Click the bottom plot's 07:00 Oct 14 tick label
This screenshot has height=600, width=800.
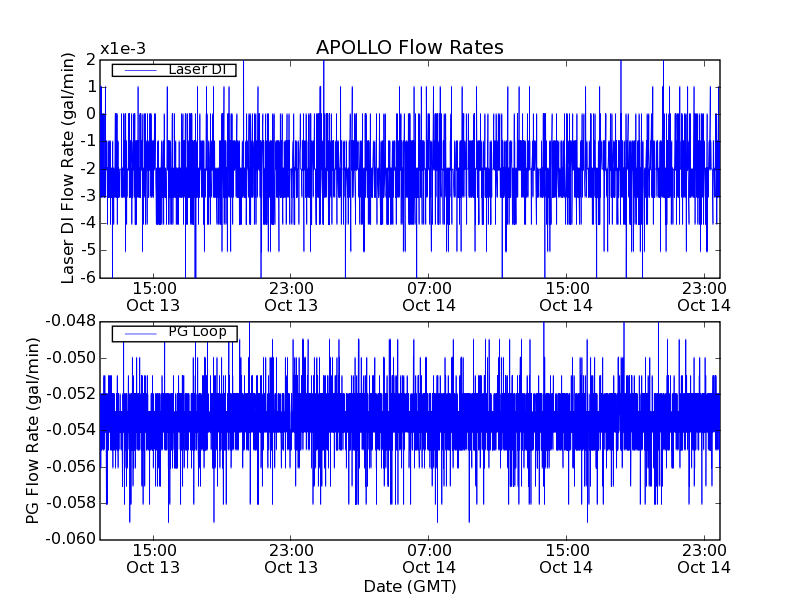(x=429, y=559)
